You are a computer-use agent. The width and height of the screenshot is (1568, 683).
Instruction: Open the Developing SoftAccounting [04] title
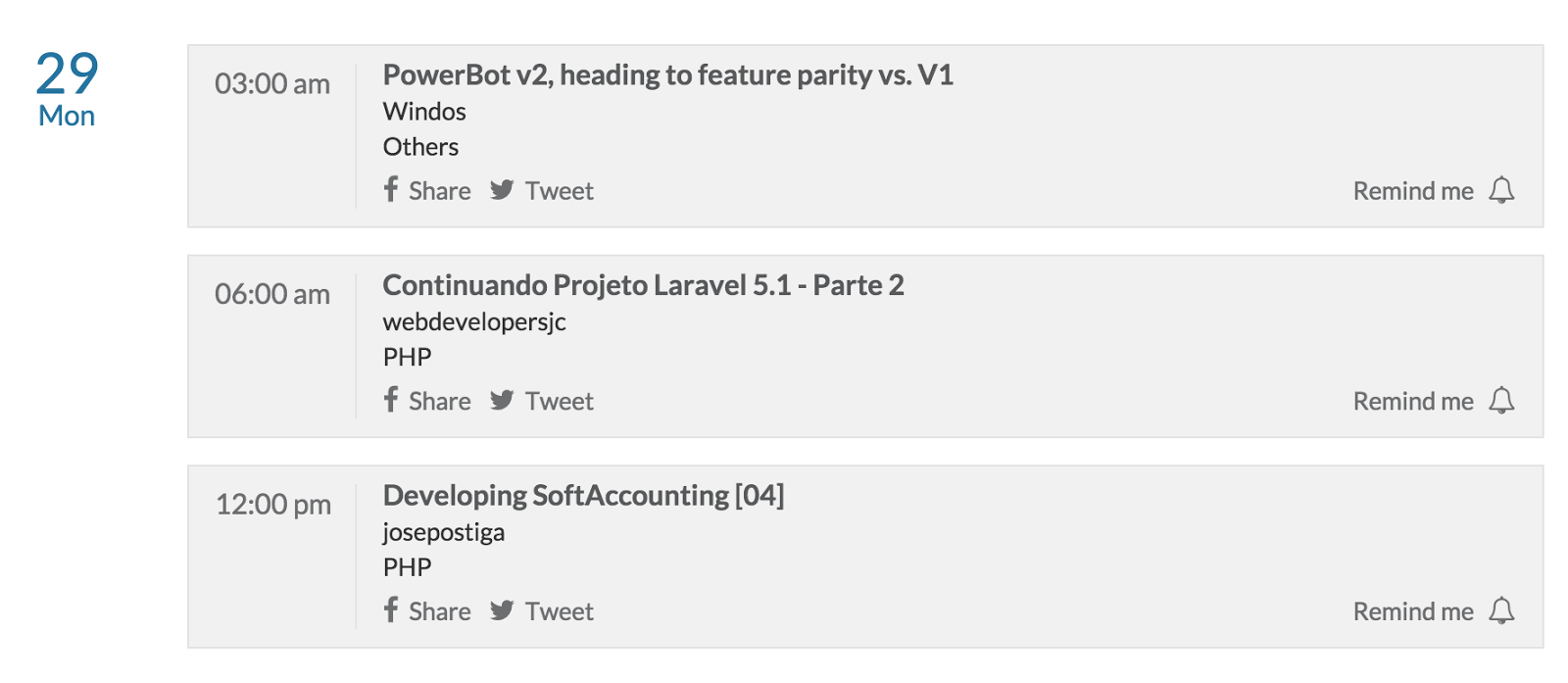tap(584, 495)
